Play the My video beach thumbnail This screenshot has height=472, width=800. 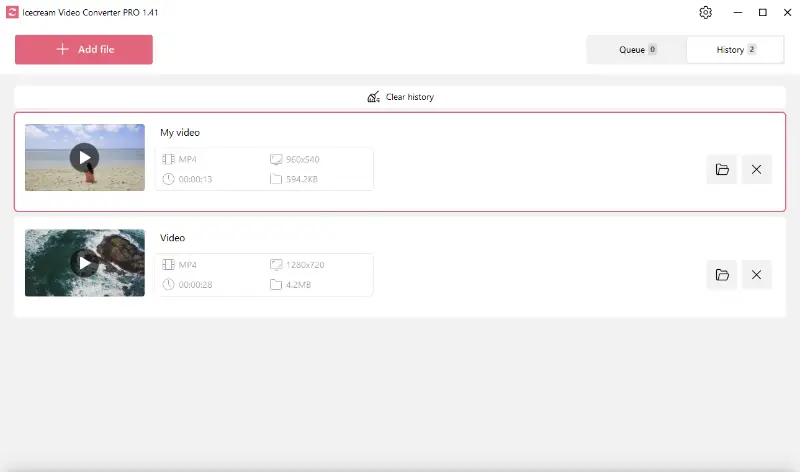(85, 157)
